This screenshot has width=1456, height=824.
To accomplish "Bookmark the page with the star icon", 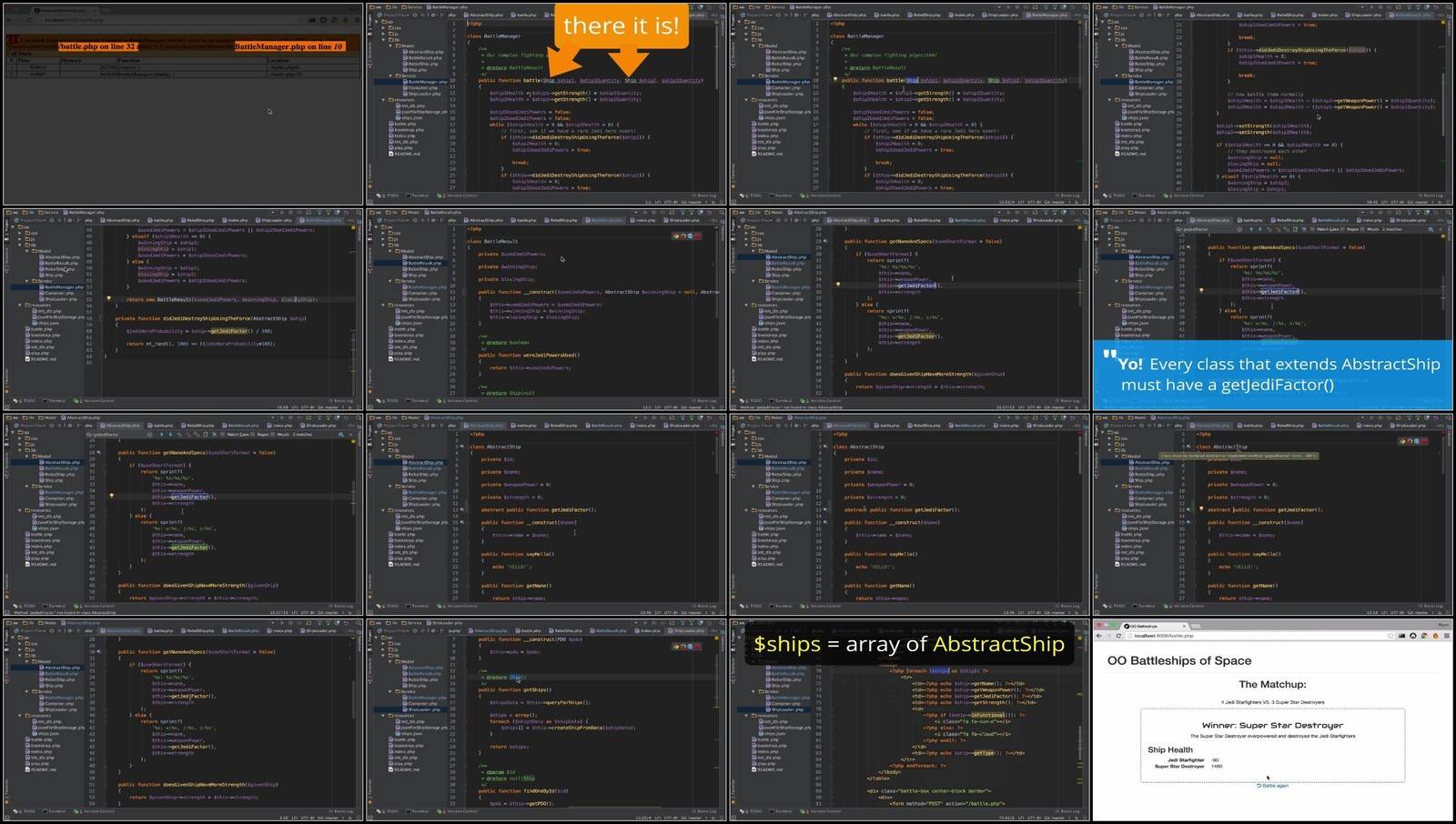I will 1390,636.
